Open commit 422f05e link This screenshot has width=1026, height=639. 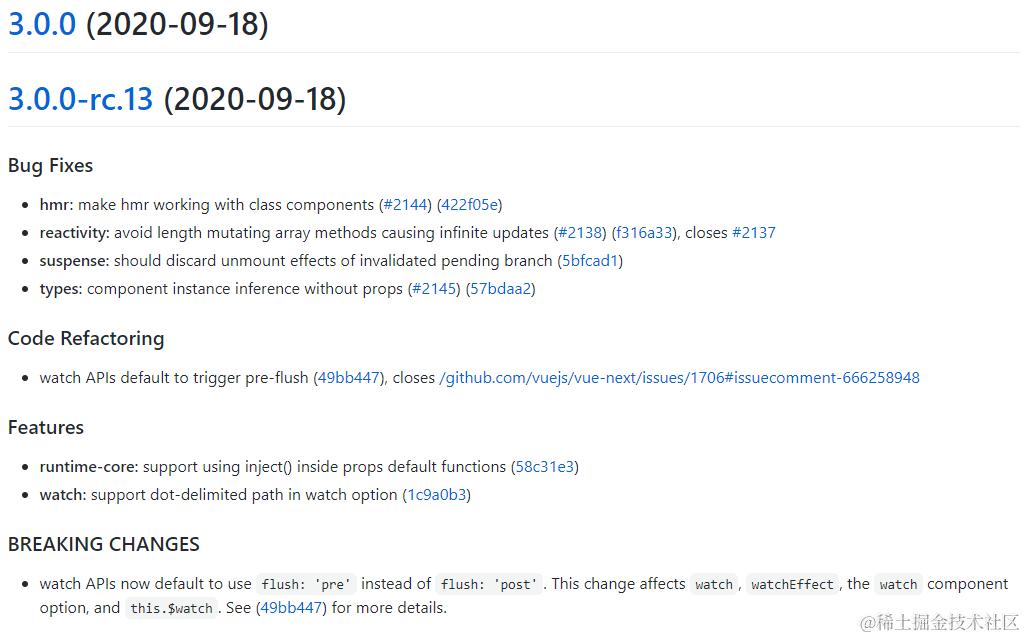point(470,205)
